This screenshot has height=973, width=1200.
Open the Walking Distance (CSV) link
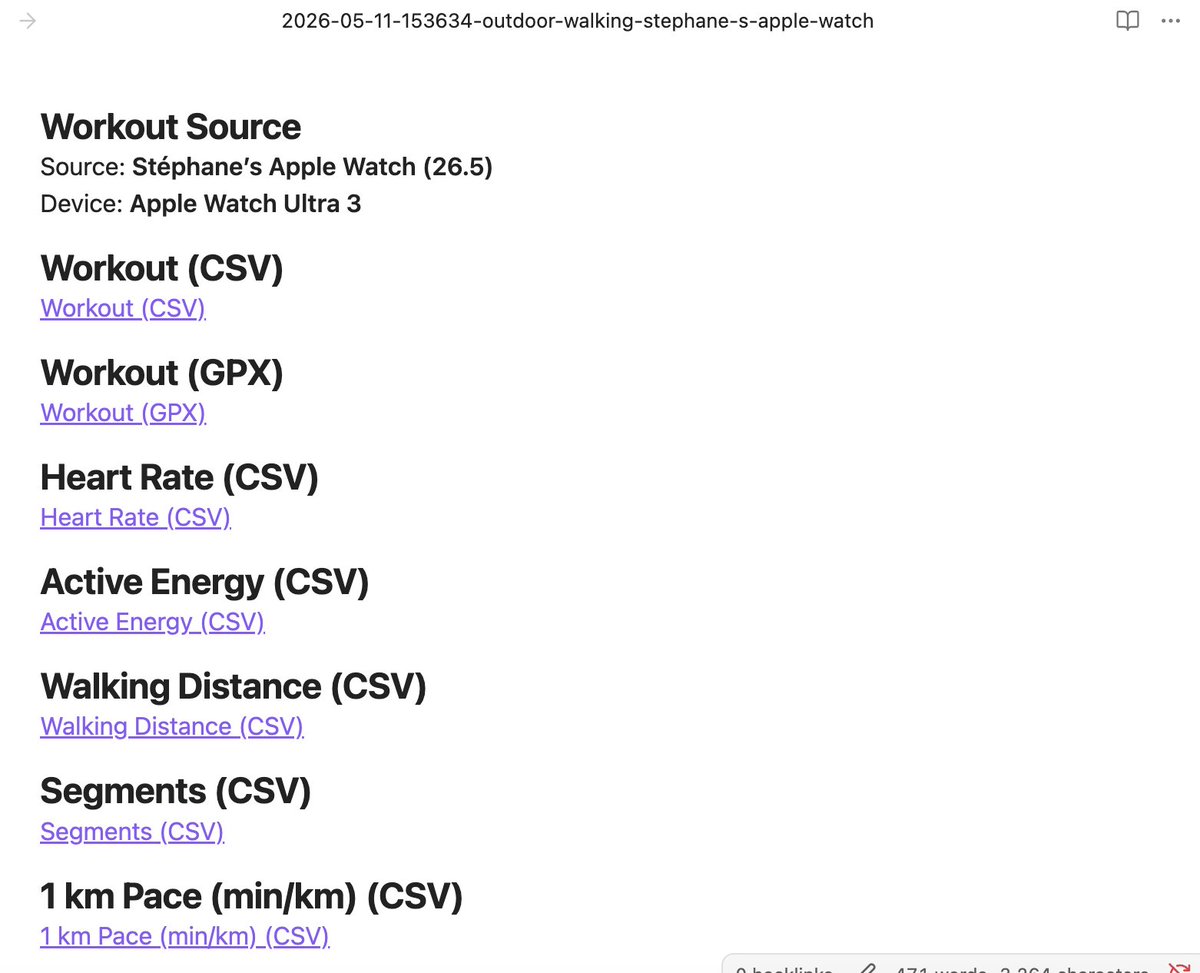click(172, 727)
